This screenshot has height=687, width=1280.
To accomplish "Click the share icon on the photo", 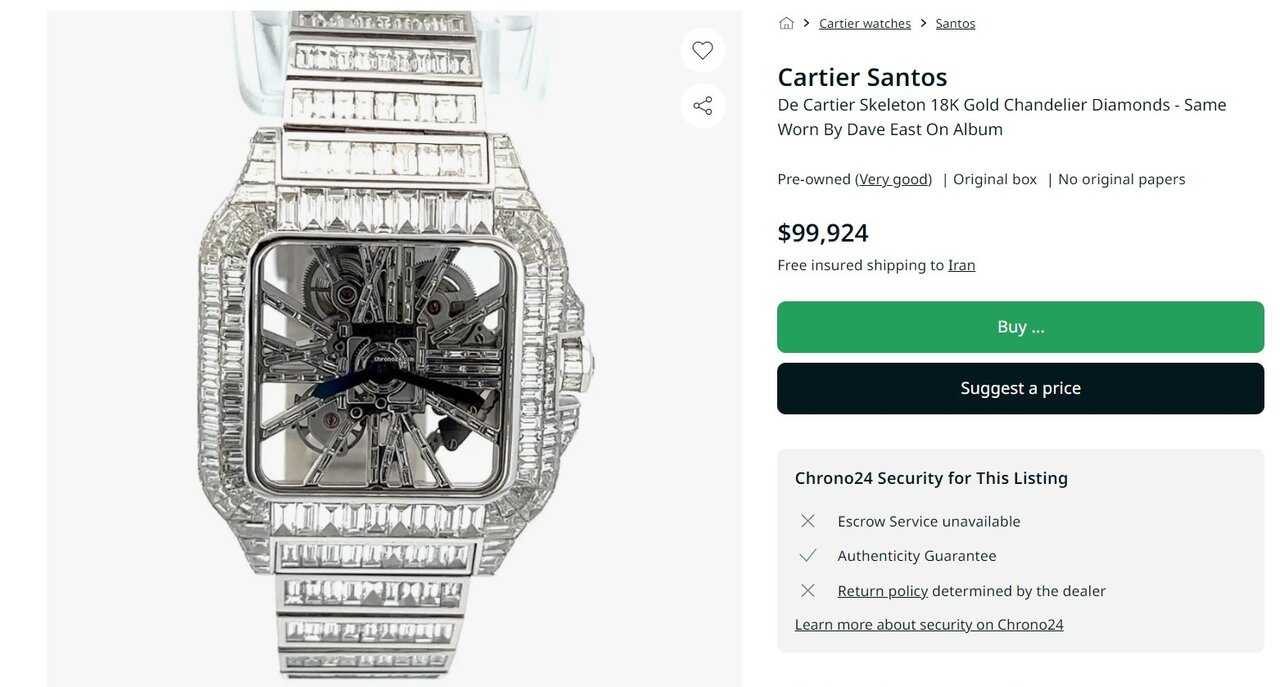I will [x=703, y=106].
